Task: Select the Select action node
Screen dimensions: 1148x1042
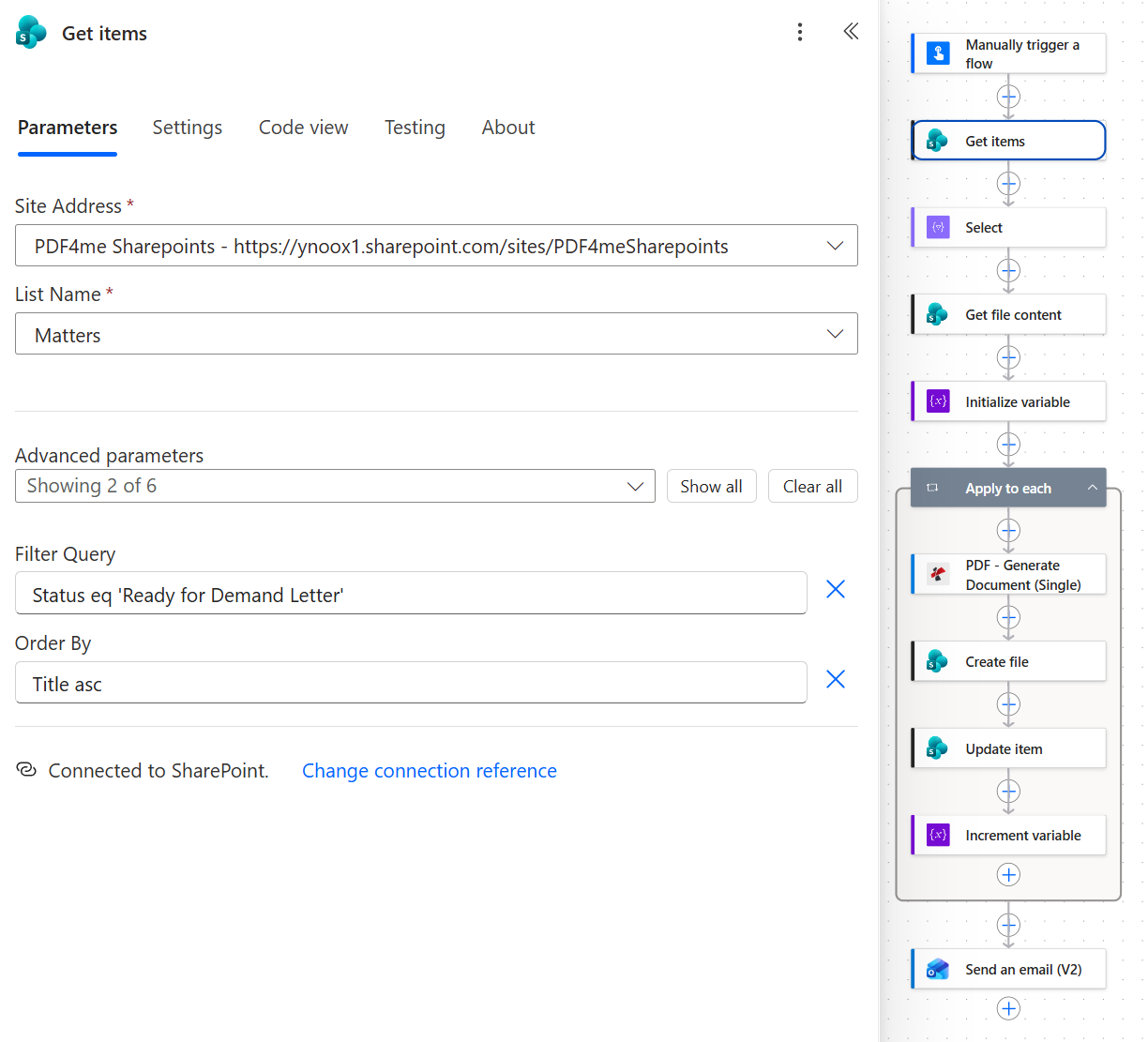Action: coord(1008,227)
